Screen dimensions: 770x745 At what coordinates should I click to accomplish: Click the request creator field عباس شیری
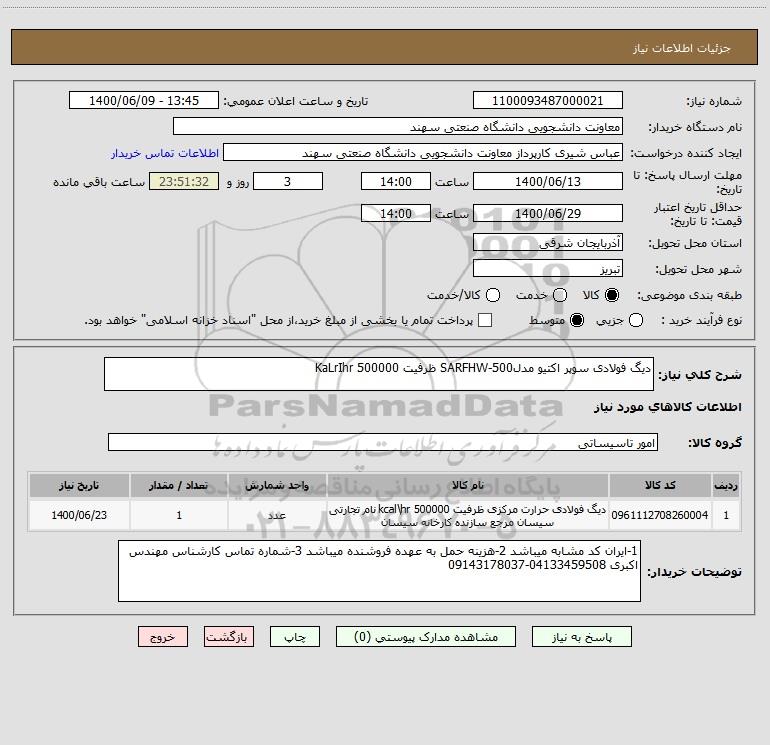tap(423, 153)
